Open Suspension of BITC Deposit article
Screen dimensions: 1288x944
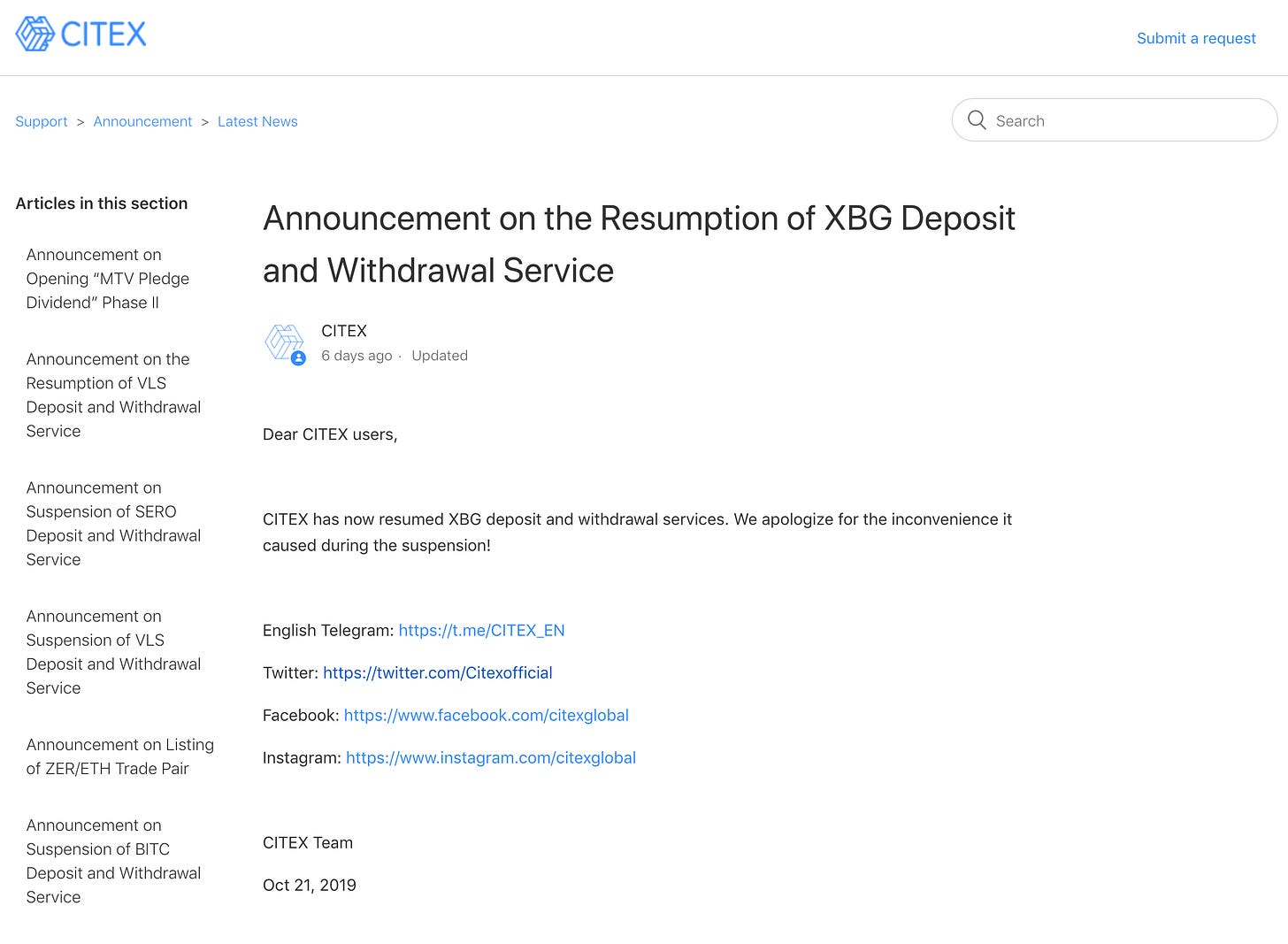point(113,861)
